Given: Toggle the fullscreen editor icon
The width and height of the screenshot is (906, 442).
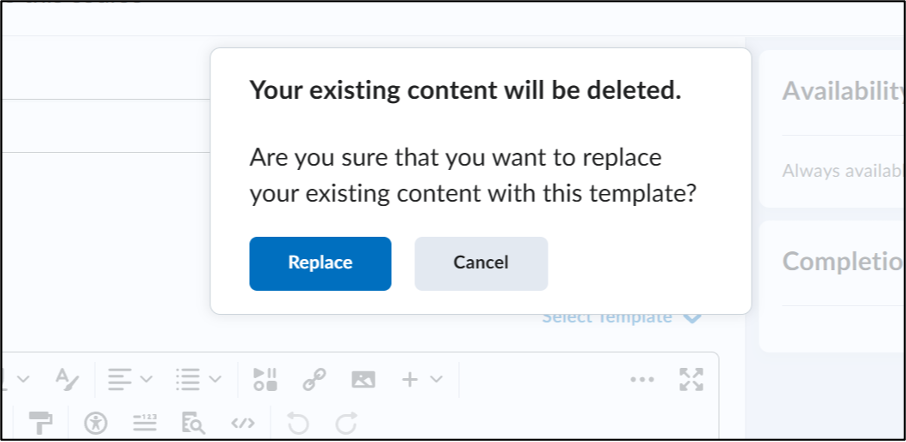Looking at the screenshot, I should pyautogui.click(x=691, y=380).
